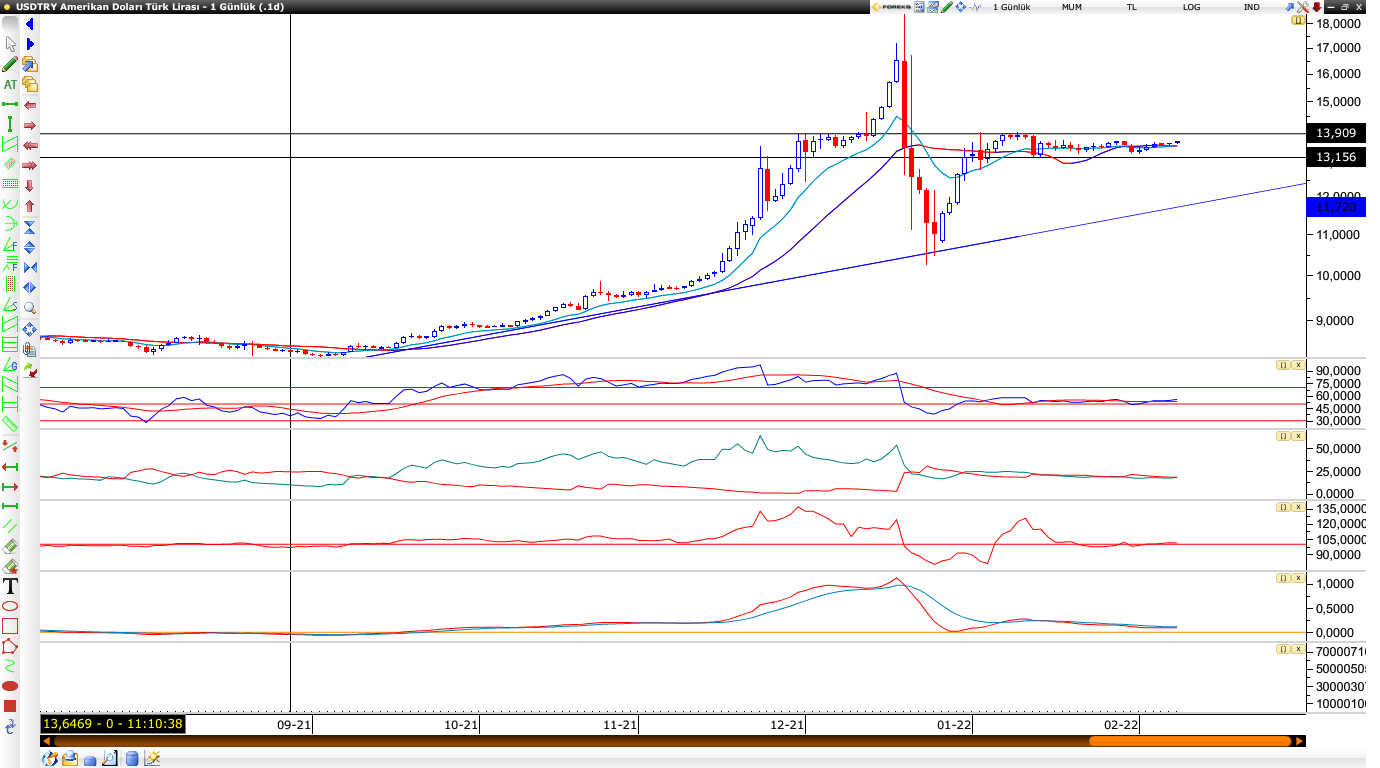
Task: Select the red outlined ellipse tool
Action: coord(10,606)
